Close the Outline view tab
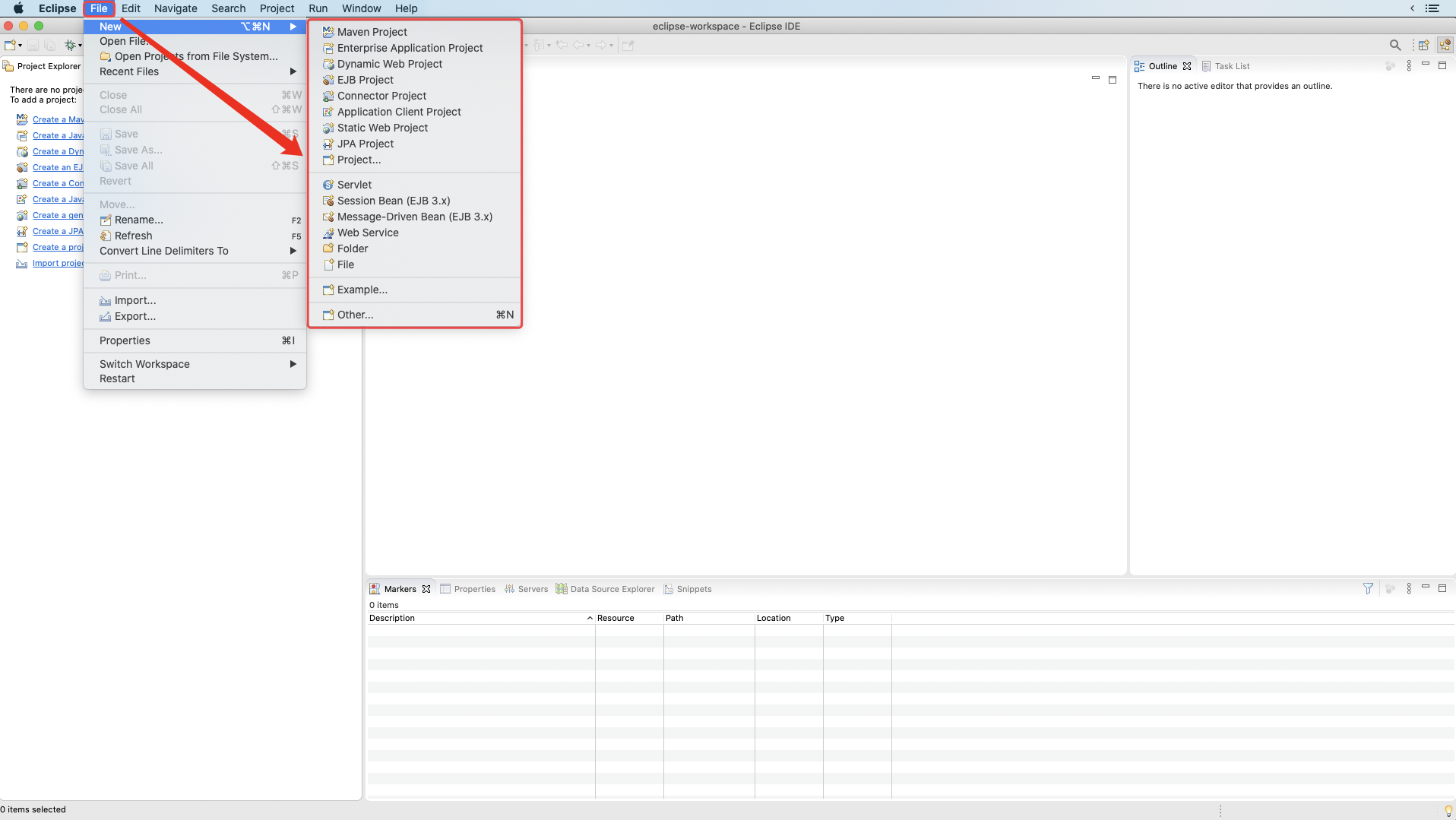Screen dimensions: 1456x820 click(1187, 66)
